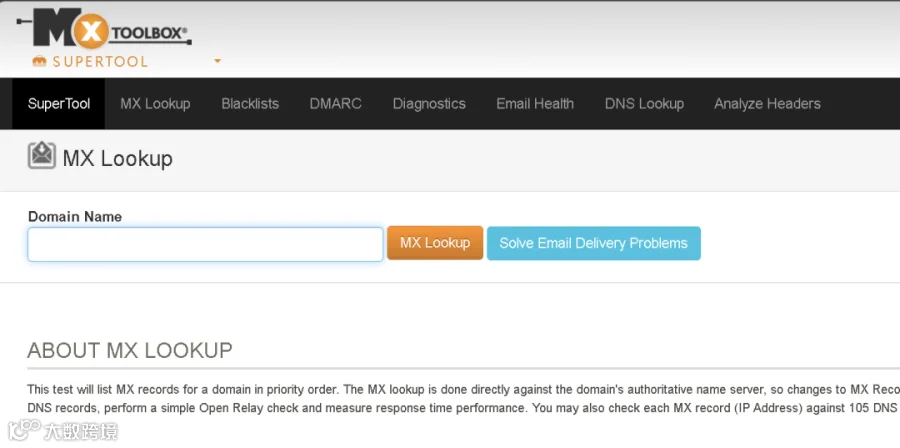Click the MX Lookup envelope icon
The width and height of the screenshot is (900, 448).
(x=41, y=155)
